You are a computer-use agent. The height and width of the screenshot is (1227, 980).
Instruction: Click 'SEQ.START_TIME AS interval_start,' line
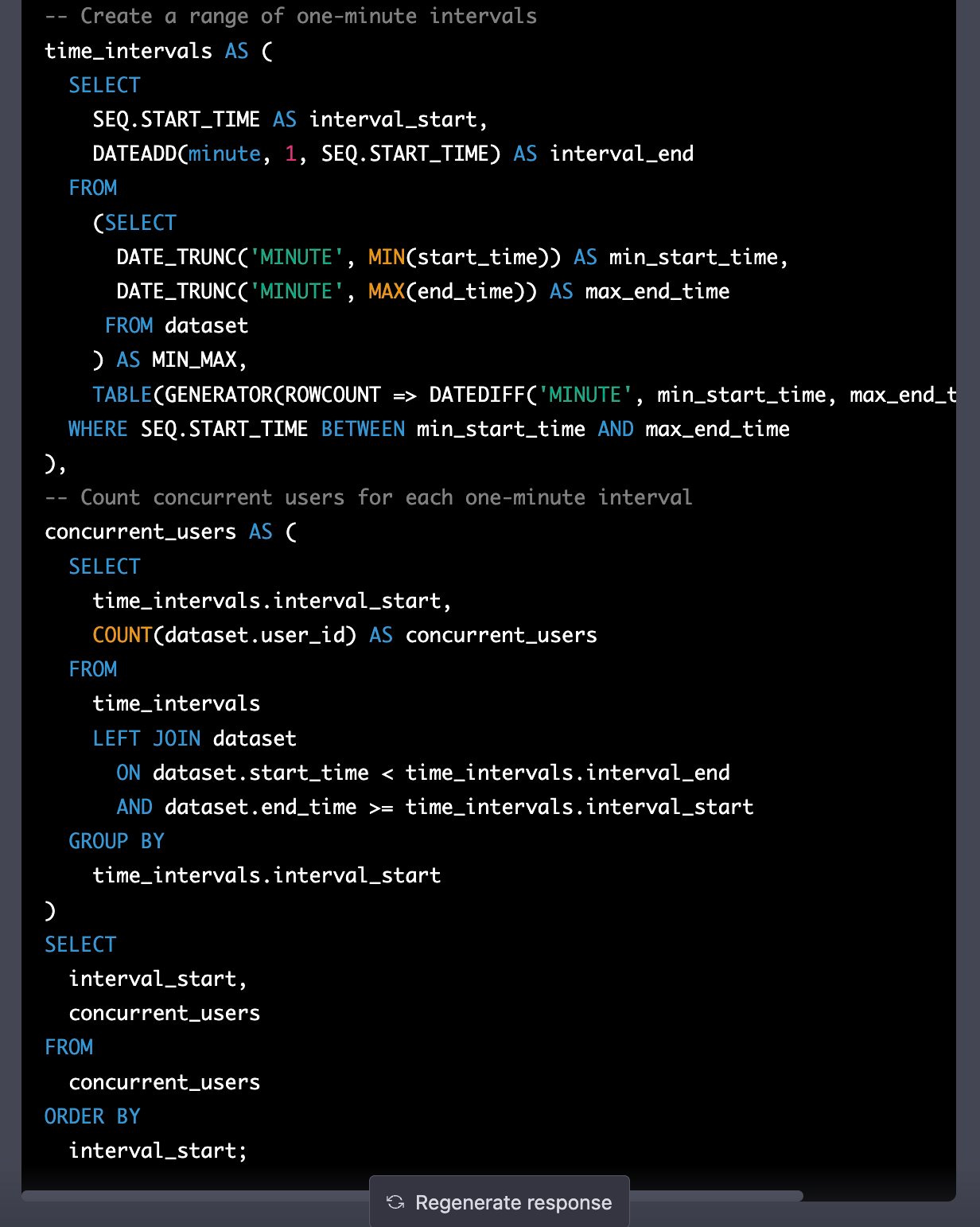pyautogui.click(x=290, y=120)
